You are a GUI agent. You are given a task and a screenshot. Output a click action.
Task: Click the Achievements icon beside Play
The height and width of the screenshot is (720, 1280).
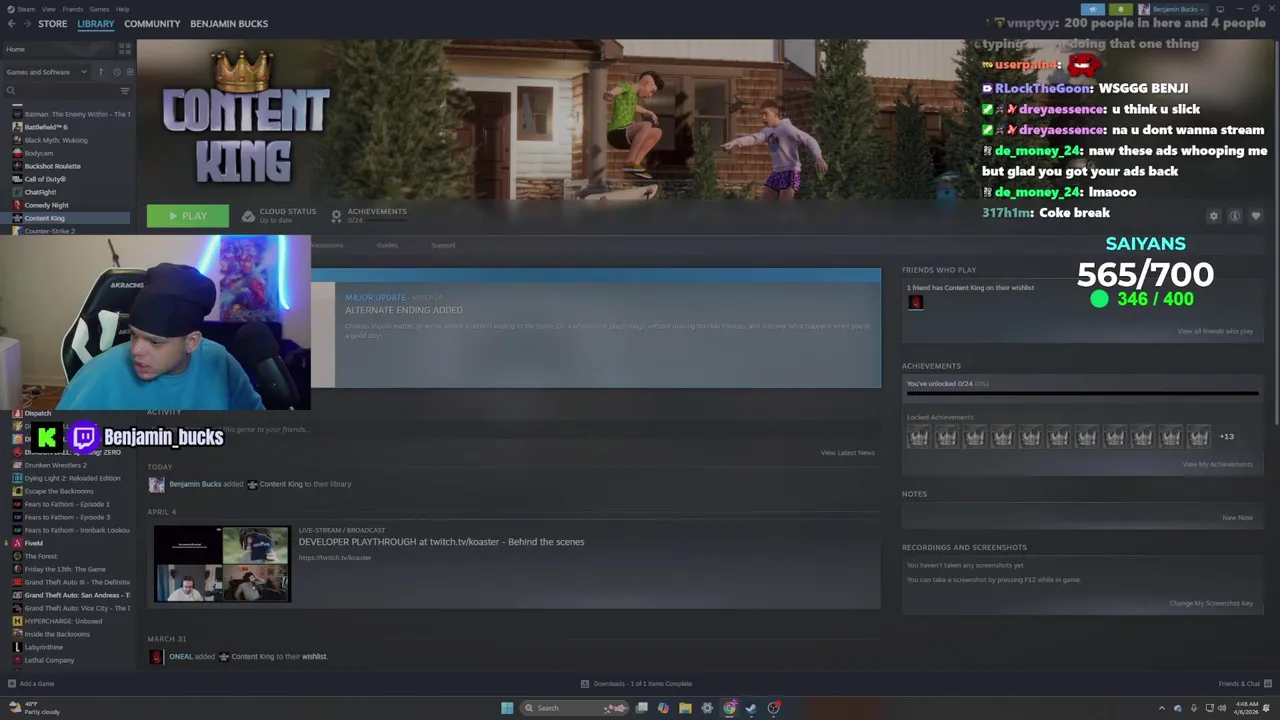click(x=336, y=216)
